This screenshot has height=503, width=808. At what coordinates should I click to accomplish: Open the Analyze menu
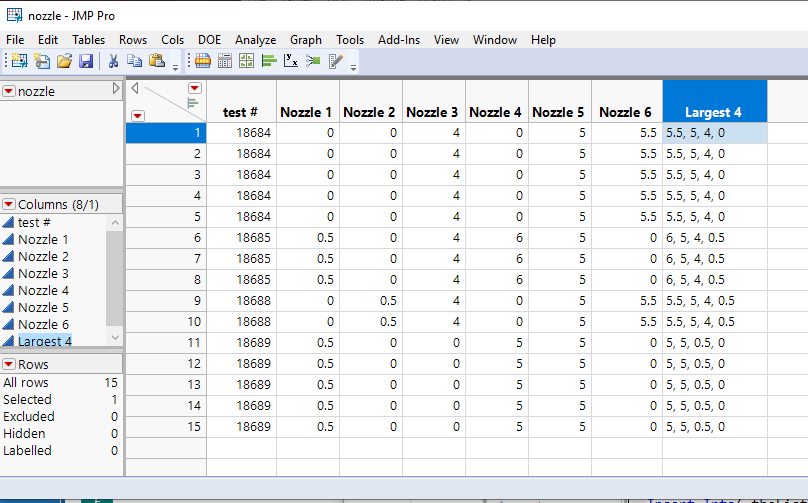pos(255,40)
